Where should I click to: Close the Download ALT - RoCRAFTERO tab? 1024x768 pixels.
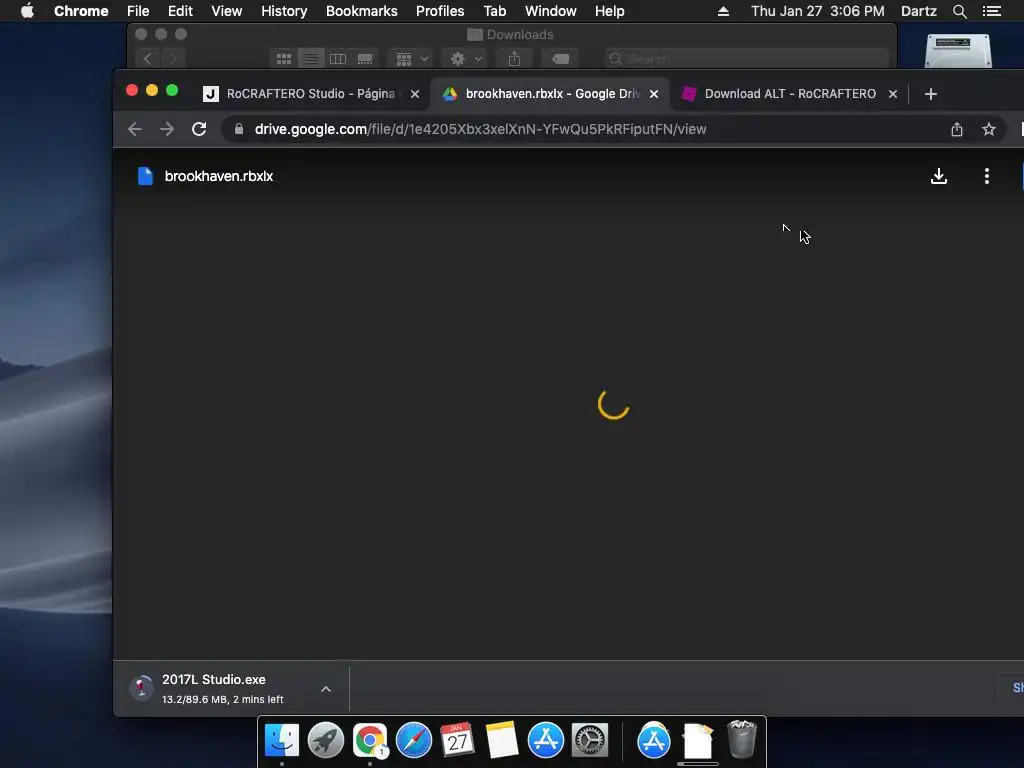893,94
